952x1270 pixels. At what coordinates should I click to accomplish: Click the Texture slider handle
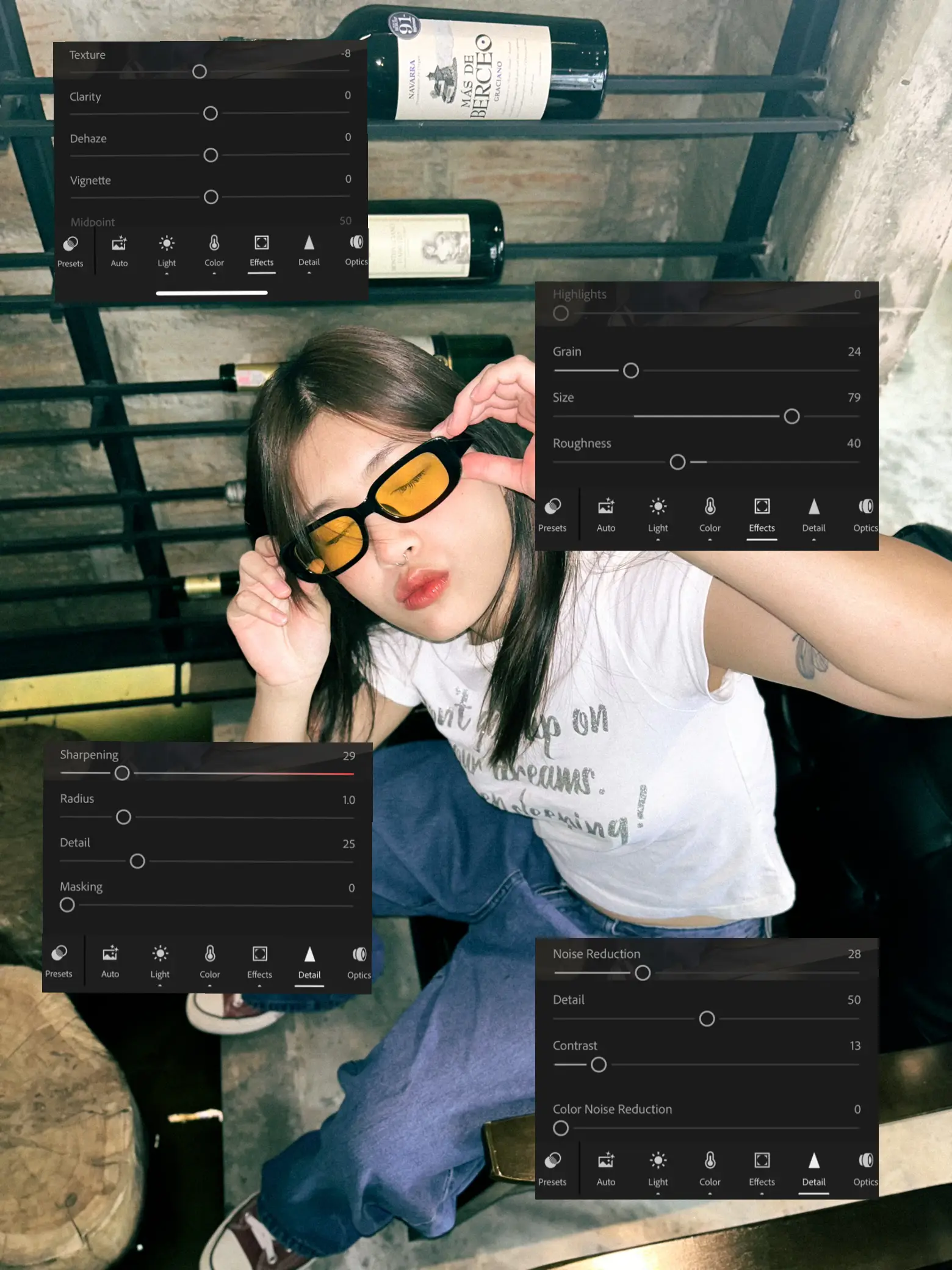(200, 71)
